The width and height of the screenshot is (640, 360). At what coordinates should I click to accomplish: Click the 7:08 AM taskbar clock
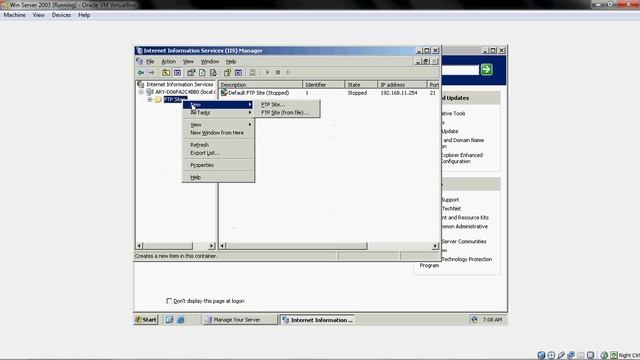pos(492,320)
